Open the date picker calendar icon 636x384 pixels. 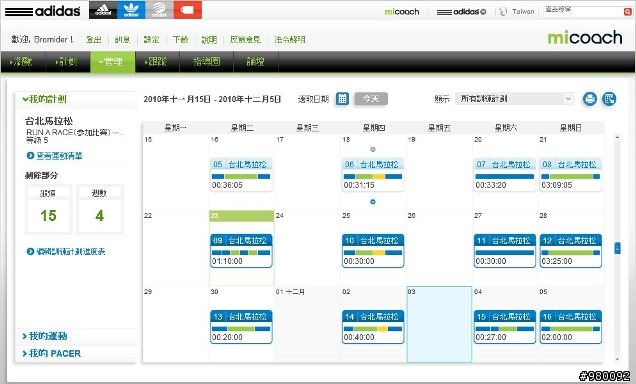pyautogui.click(x=342, y=99)
